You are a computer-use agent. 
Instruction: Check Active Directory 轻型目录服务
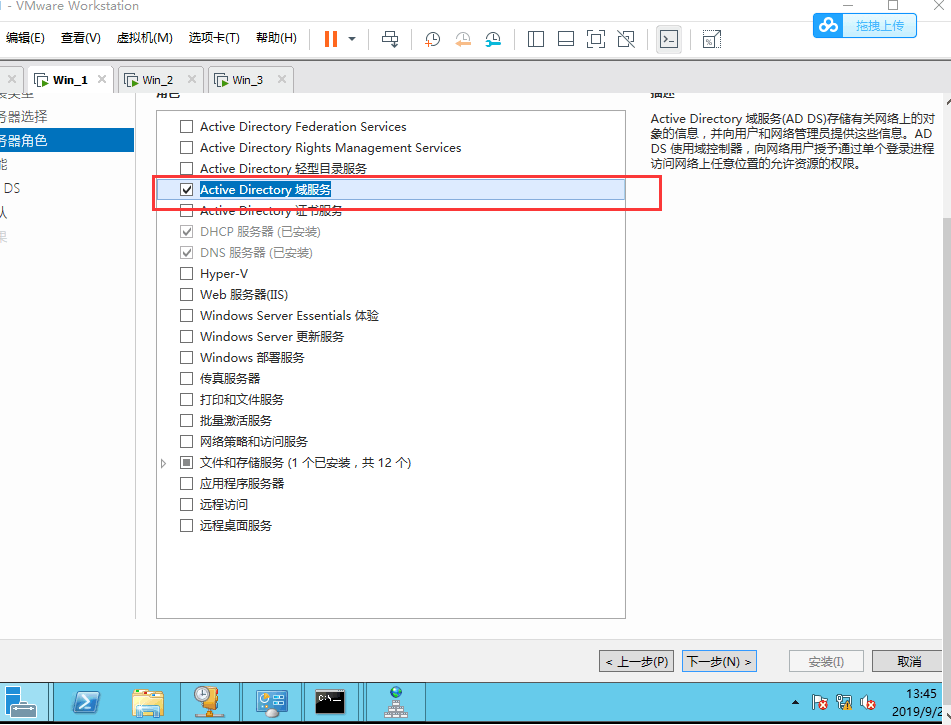(x=187, y=169)
